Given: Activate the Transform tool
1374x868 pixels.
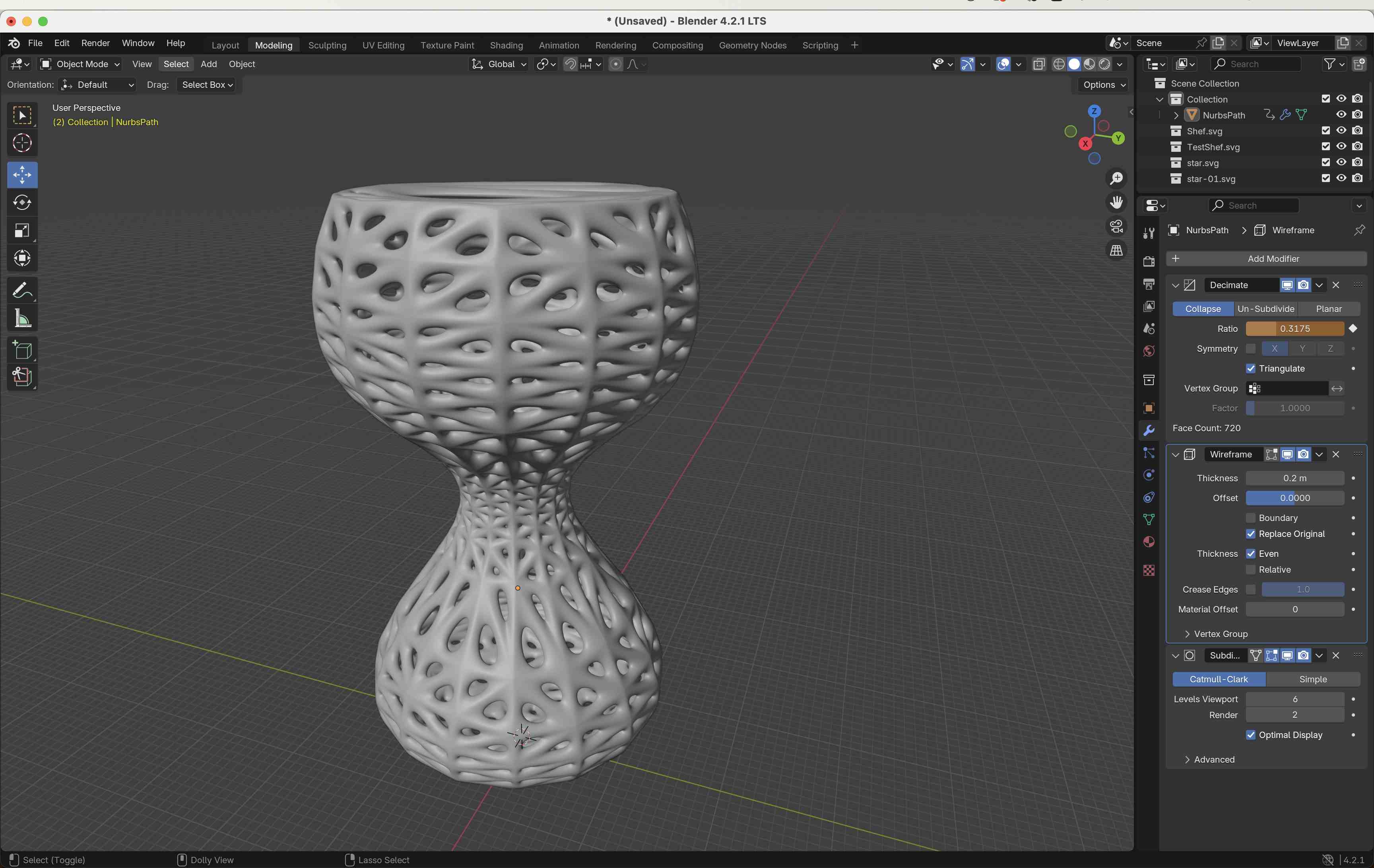Looking at the screenshot, I should [22, 258].
